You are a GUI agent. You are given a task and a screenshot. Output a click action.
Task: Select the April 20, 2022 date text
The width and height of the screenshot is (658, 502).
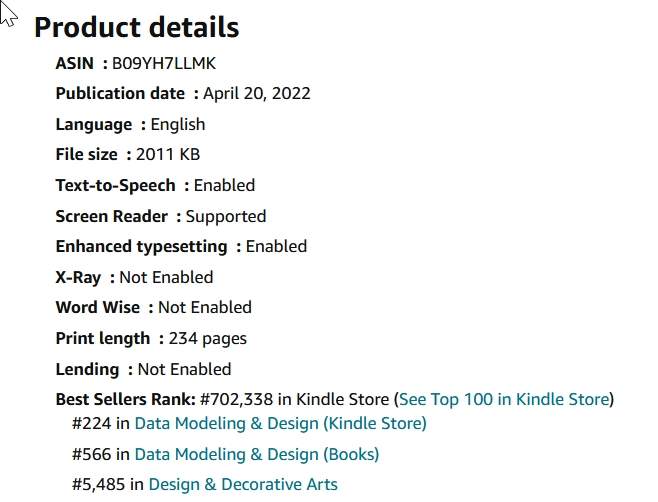[257, 94]
